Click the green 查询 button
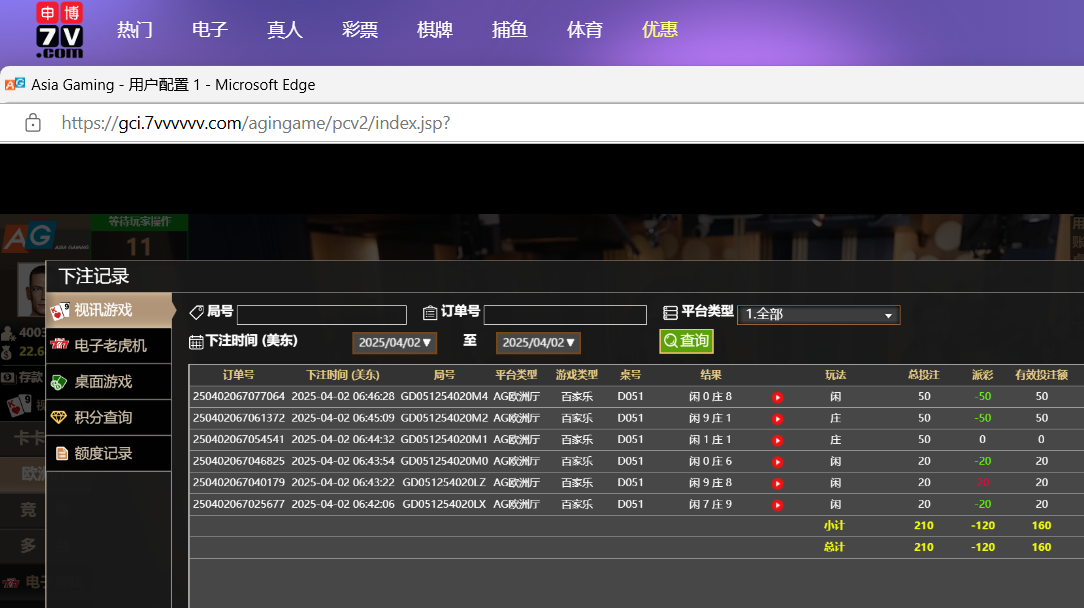This screenshot has height=608, width=1084. tap(686, 342)
